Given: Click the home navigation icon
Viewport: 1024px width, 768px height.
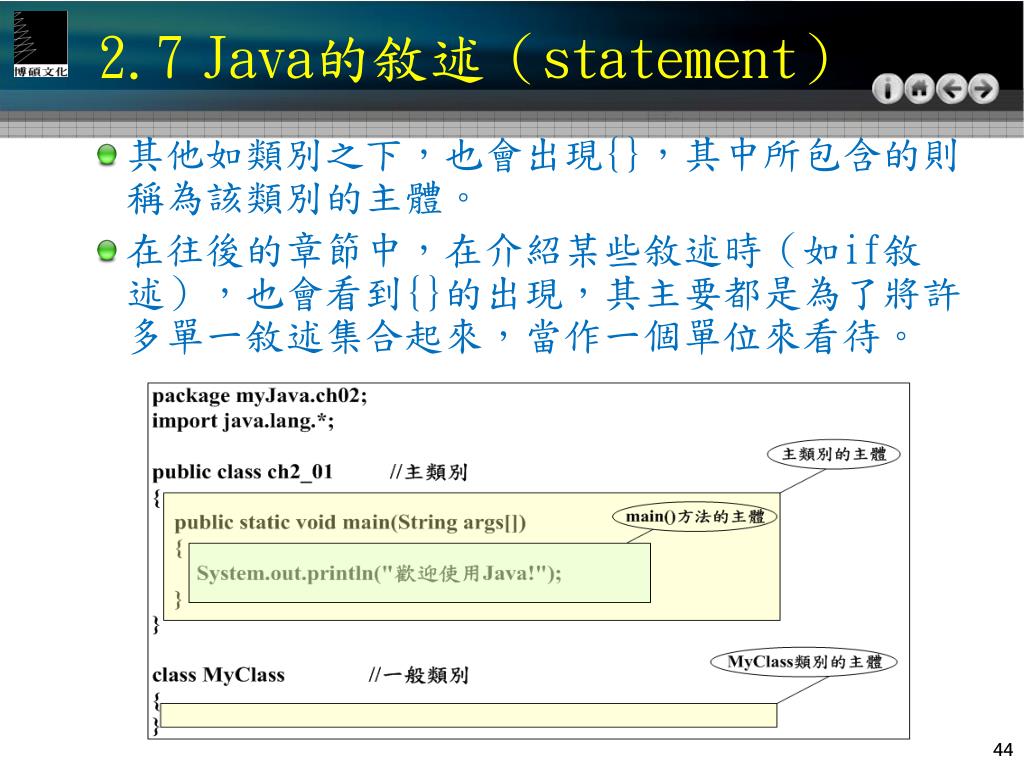Looking at the screenshot, I should coord(919,89).
